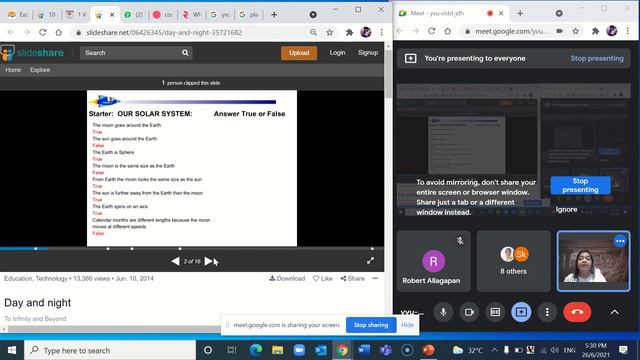This screenshot has width=640, height=360.
Task: Open new tab in Meet window
Action: pos(520,13)
